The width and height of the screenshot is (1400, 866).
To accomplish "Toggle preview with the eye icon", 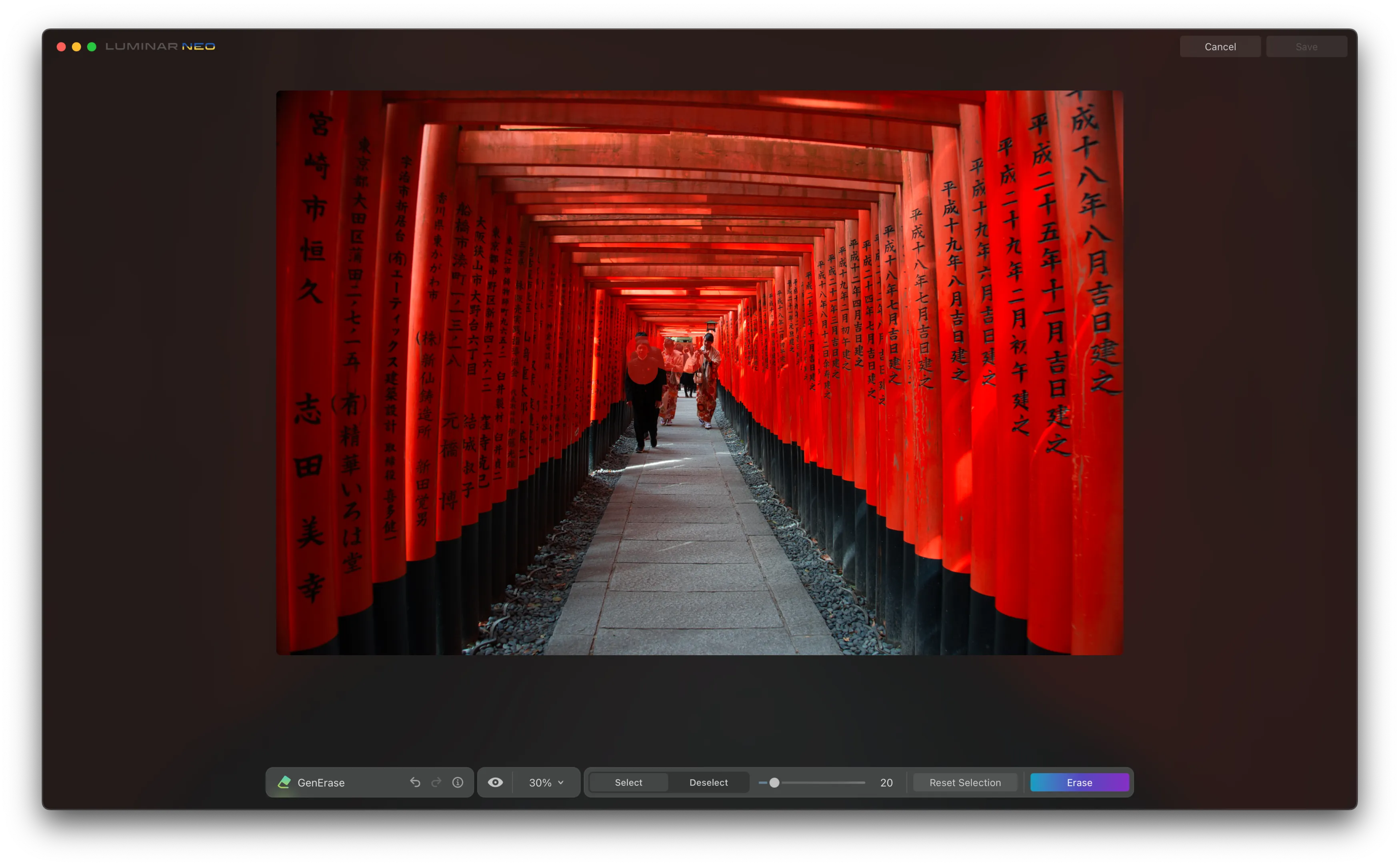I will (495, 782).
